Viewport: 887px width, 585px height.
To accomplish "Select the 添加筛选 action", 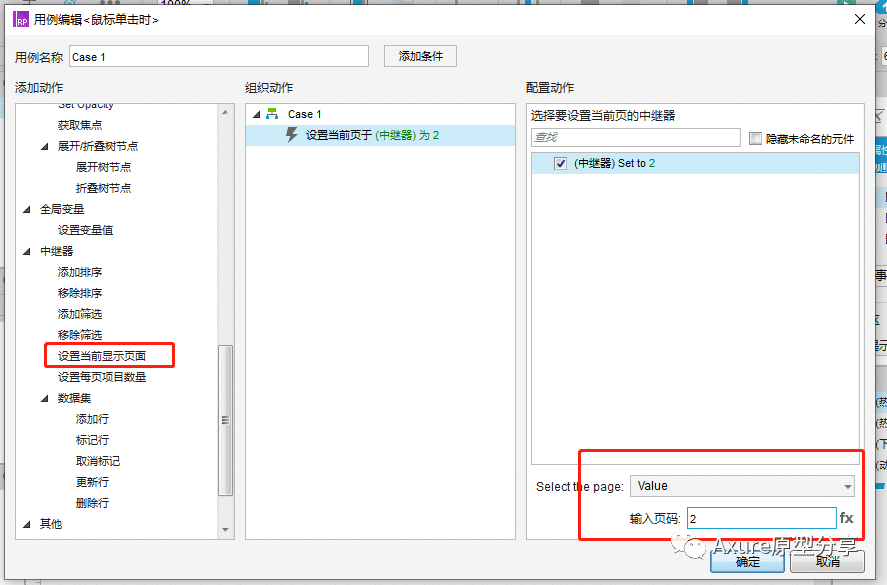I will tap(80, 314).
